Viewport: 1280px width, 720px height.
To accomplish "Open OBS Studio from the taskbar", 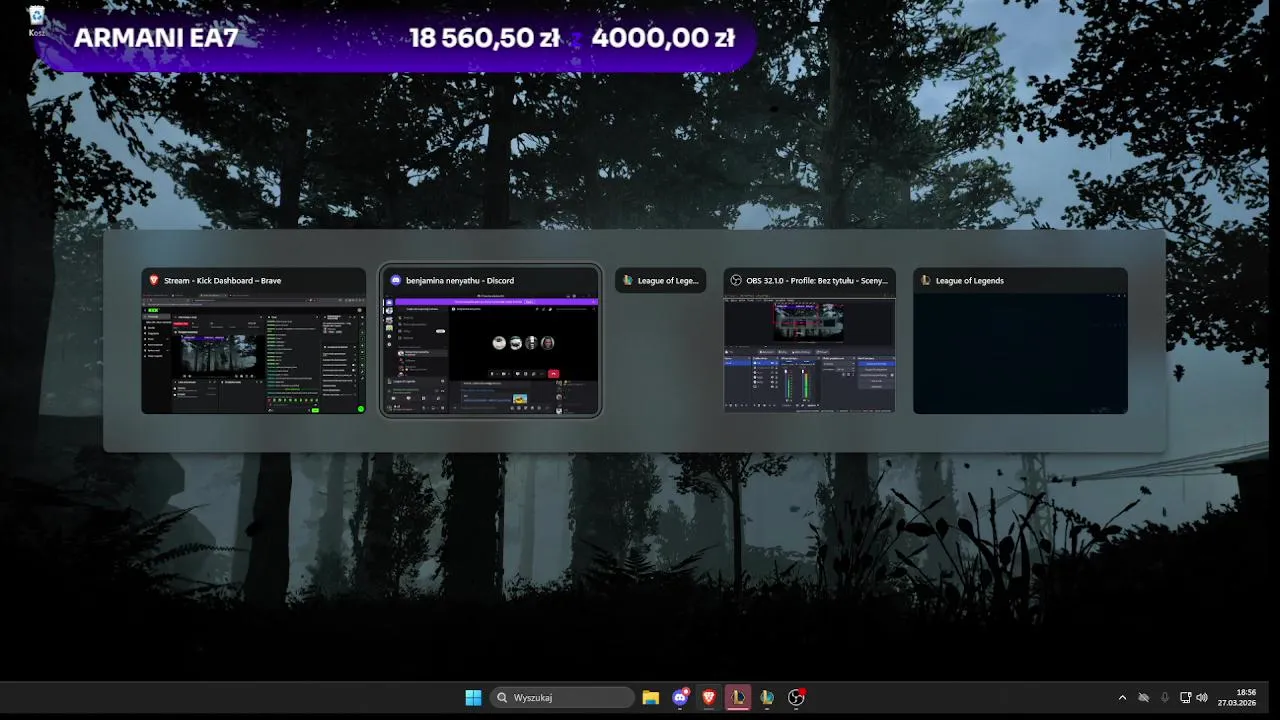I will (x=796, y=698).
